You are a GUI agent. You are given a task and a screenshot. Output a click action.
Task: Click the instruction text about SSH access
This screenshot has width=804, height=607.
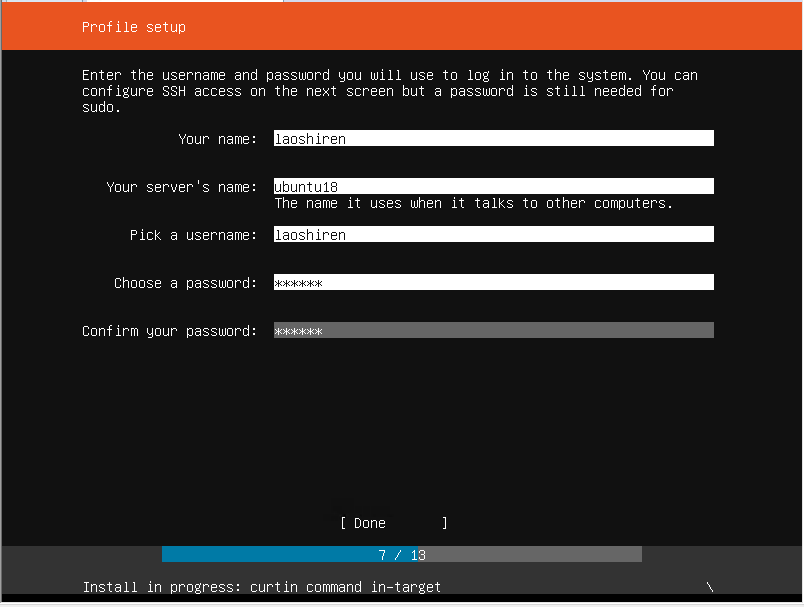[x=390, y=91]
